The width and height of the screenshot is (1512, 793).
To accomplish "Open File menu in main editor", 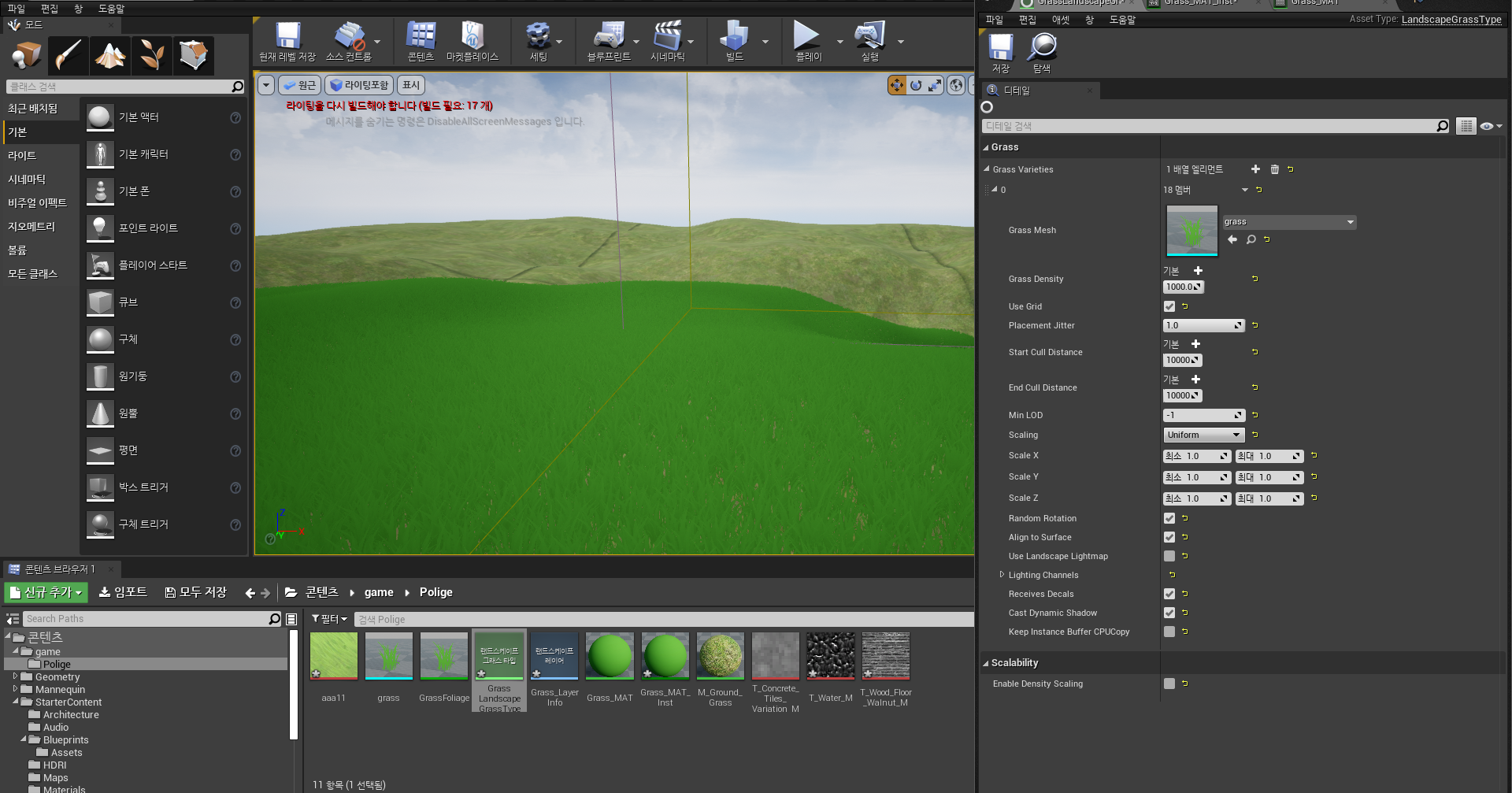I will [x=17, y=8].
